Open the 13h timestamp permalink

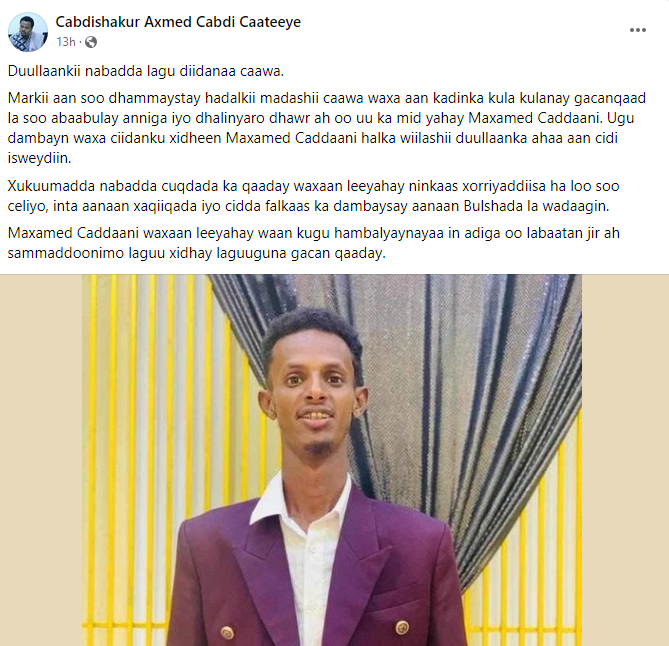click(x=66, y=42)
